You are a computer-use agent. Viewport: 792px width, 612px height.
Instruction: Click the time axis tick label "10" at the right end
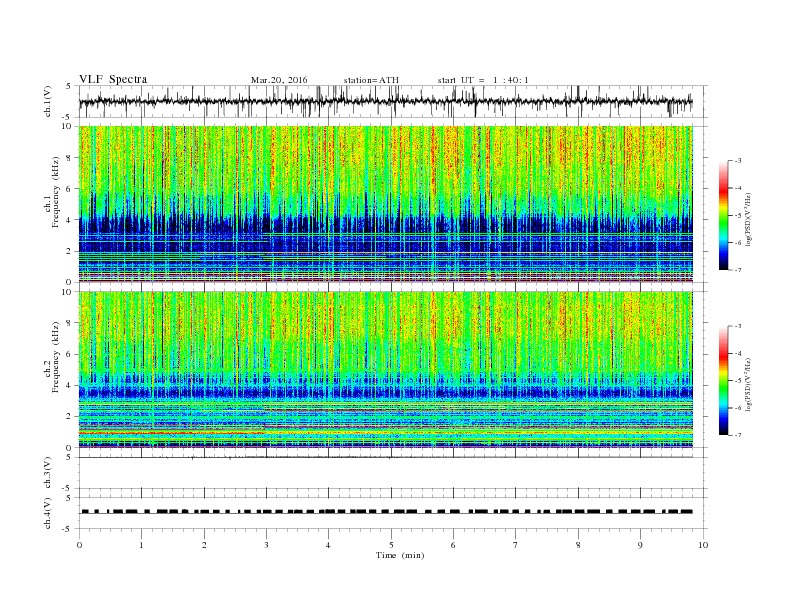(703, 545)
